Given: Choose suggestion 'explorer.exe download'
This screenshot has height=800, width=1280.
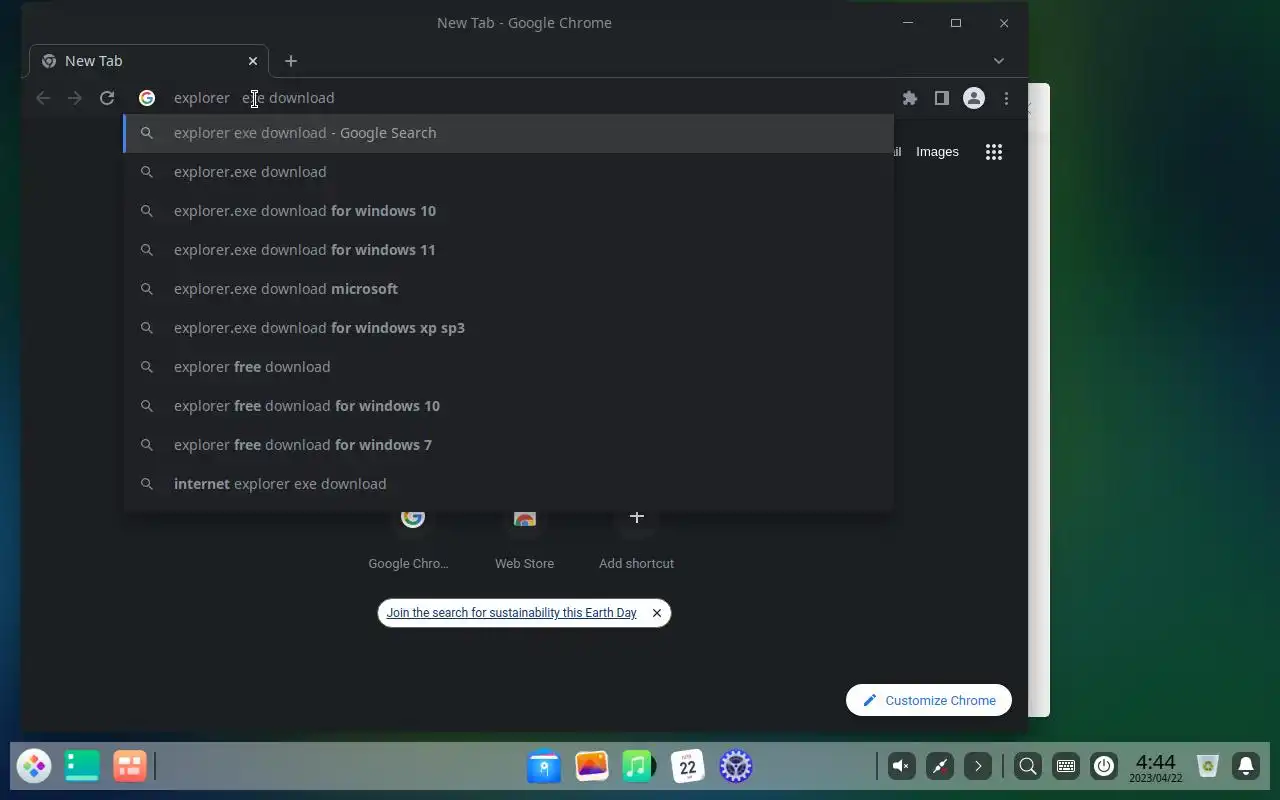Looking at the screenshot, I should 508,172.
